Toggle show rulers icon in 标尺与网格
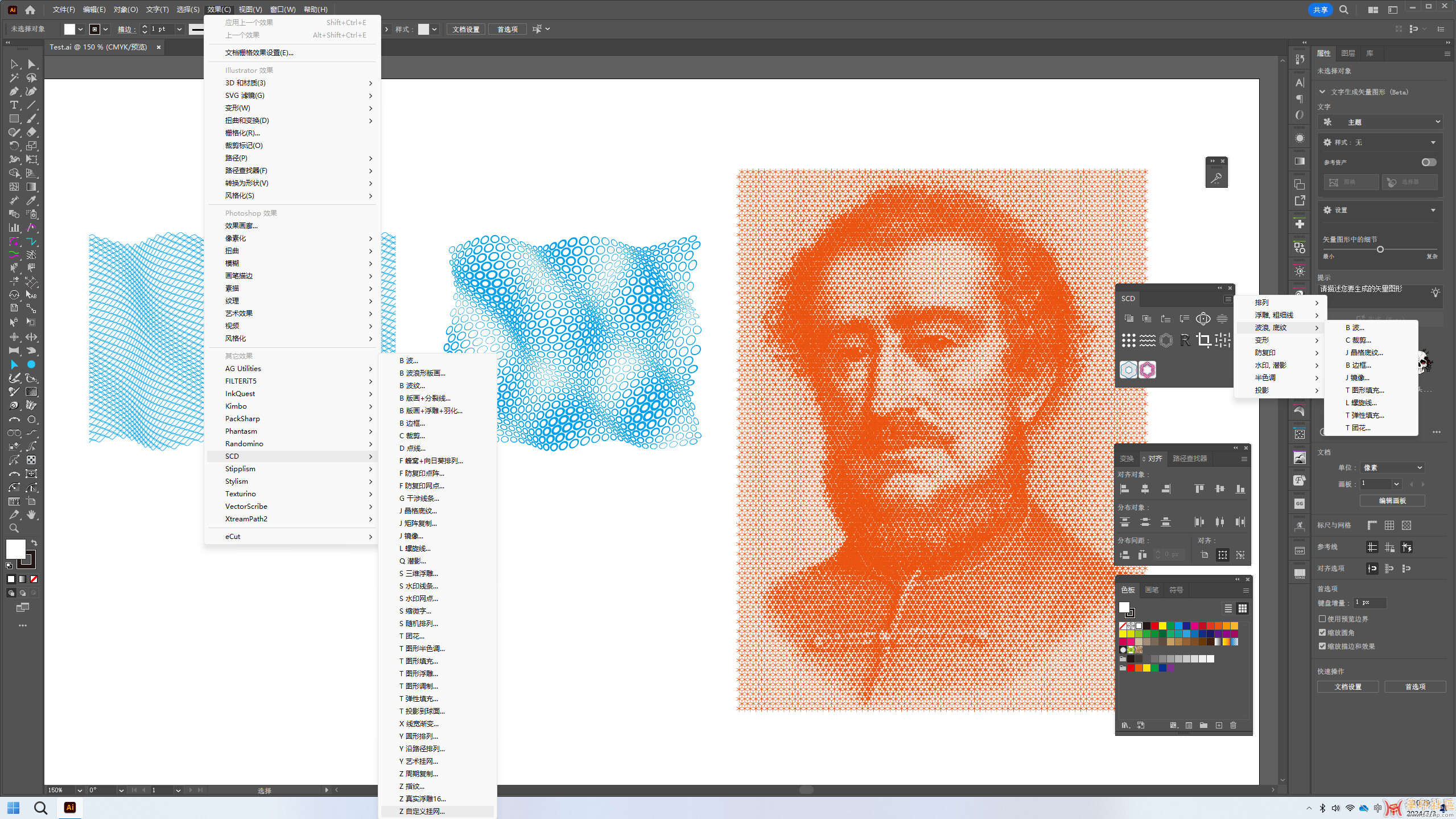 pos(1372,525)
